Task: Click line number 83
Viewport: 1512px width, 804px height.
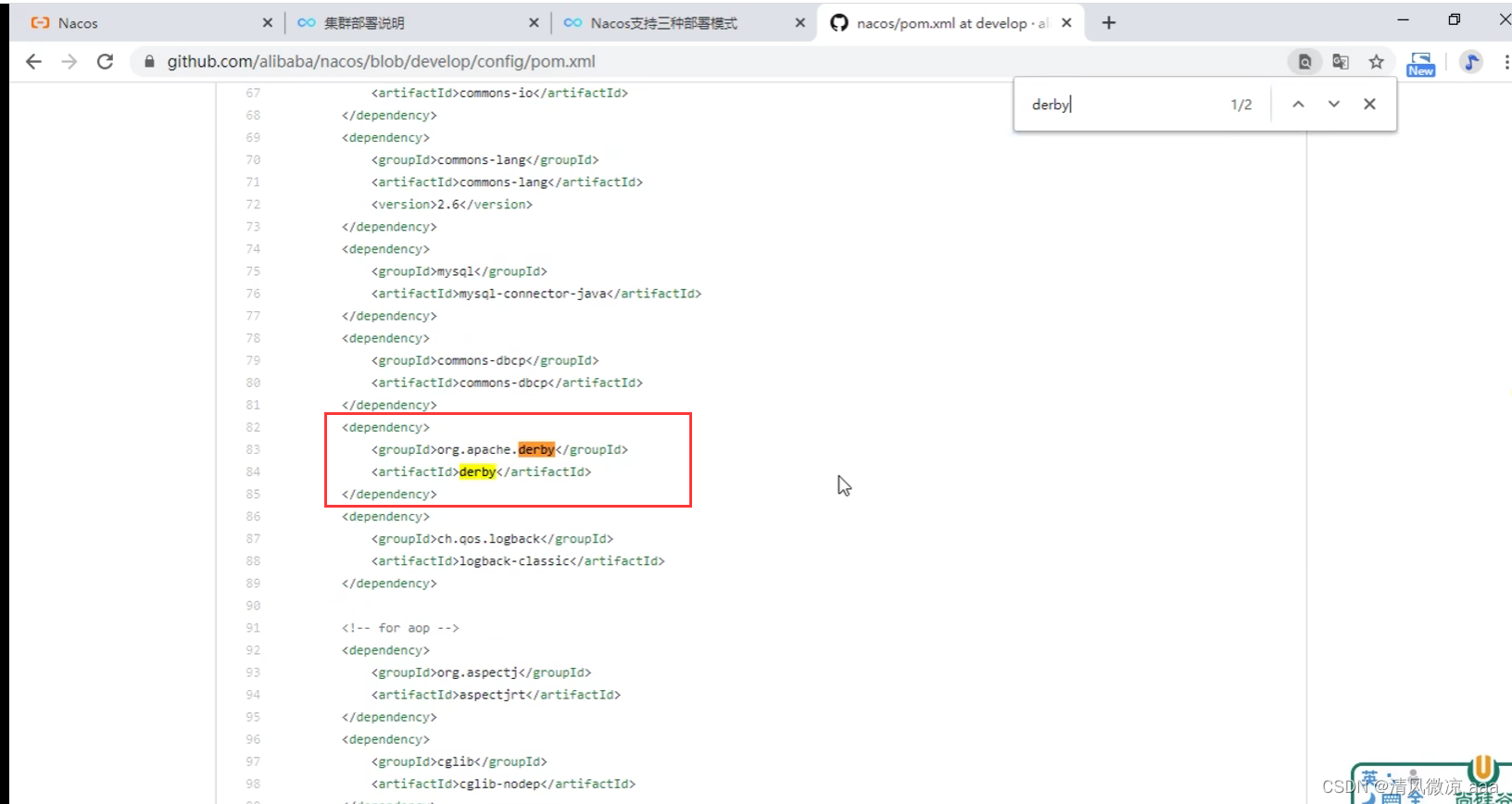Action: pyautogui.click(x=253, y=449)
